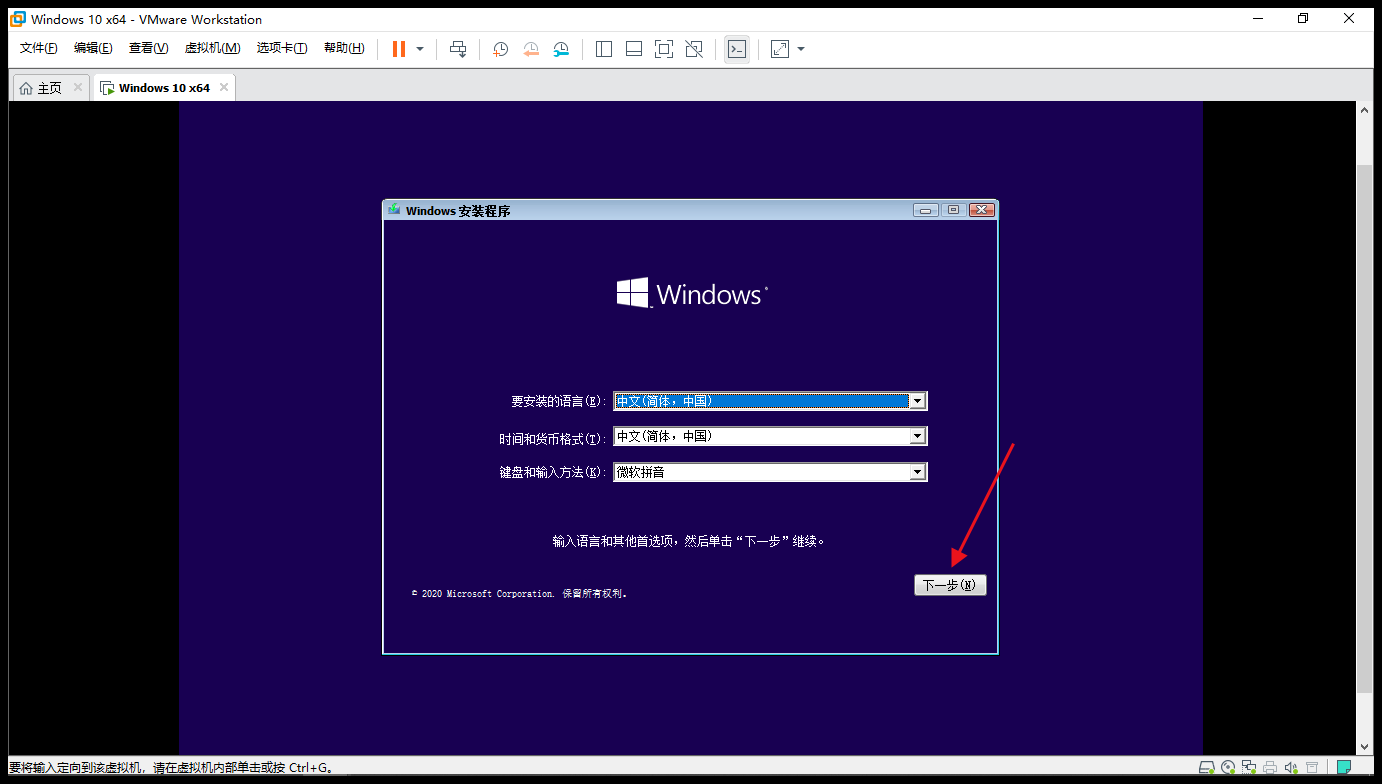This screenshot has height=784, width=1382.
Task: Minimize the VMware Workstation window
Action: pyautogui.click(x=1257, y=18)
